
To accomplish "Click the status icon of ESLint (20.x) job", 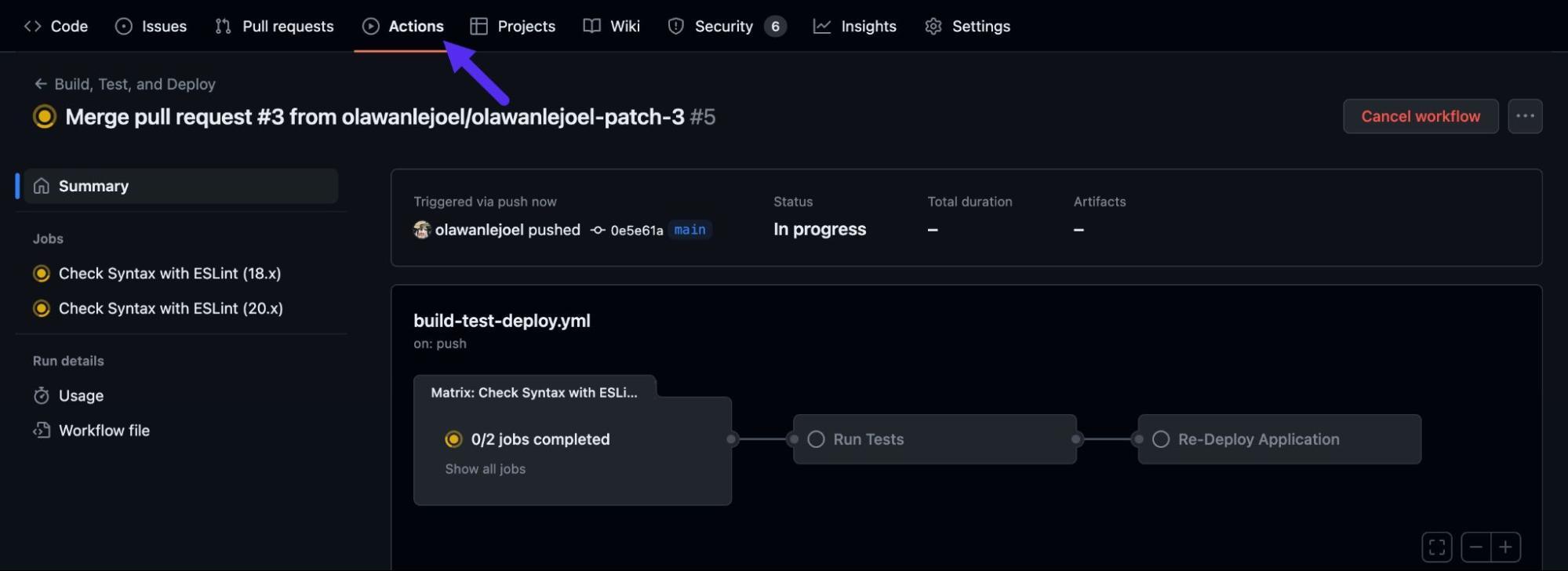I will tap(42, 308).
